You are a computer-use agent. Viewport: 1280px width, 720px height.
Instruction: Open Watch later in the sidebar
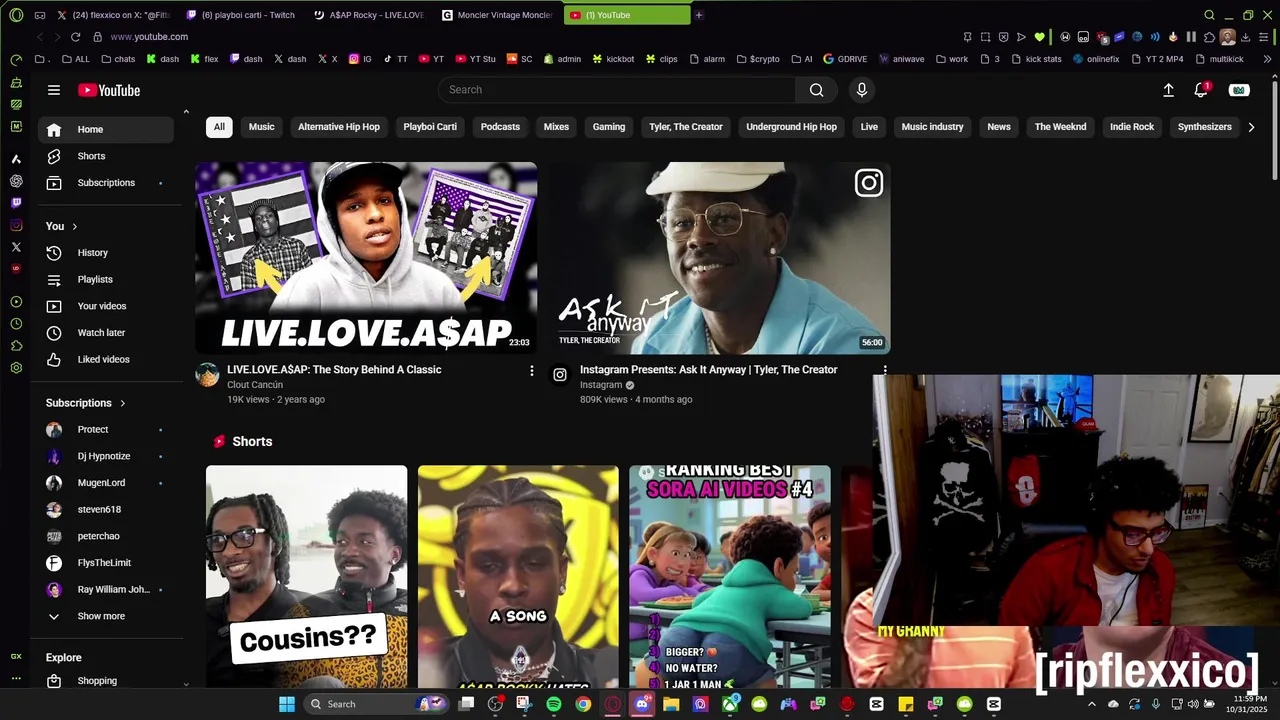point(106,333)
